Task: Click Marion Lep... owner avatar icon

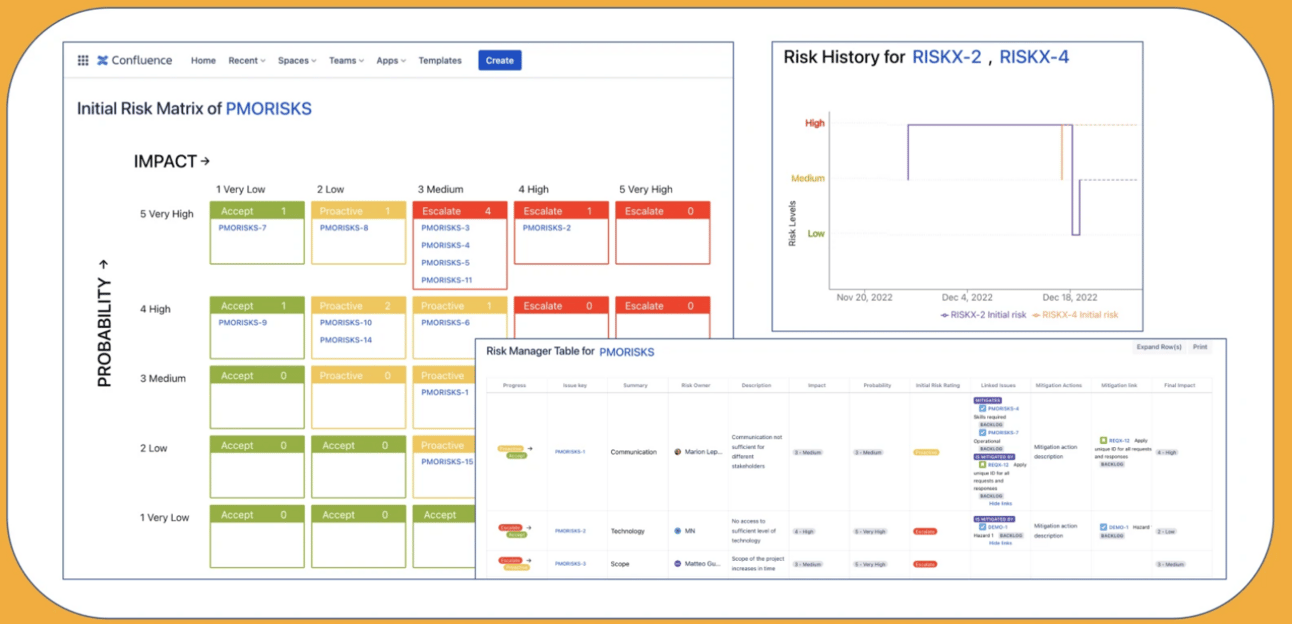Action: (x=678, y=452)
